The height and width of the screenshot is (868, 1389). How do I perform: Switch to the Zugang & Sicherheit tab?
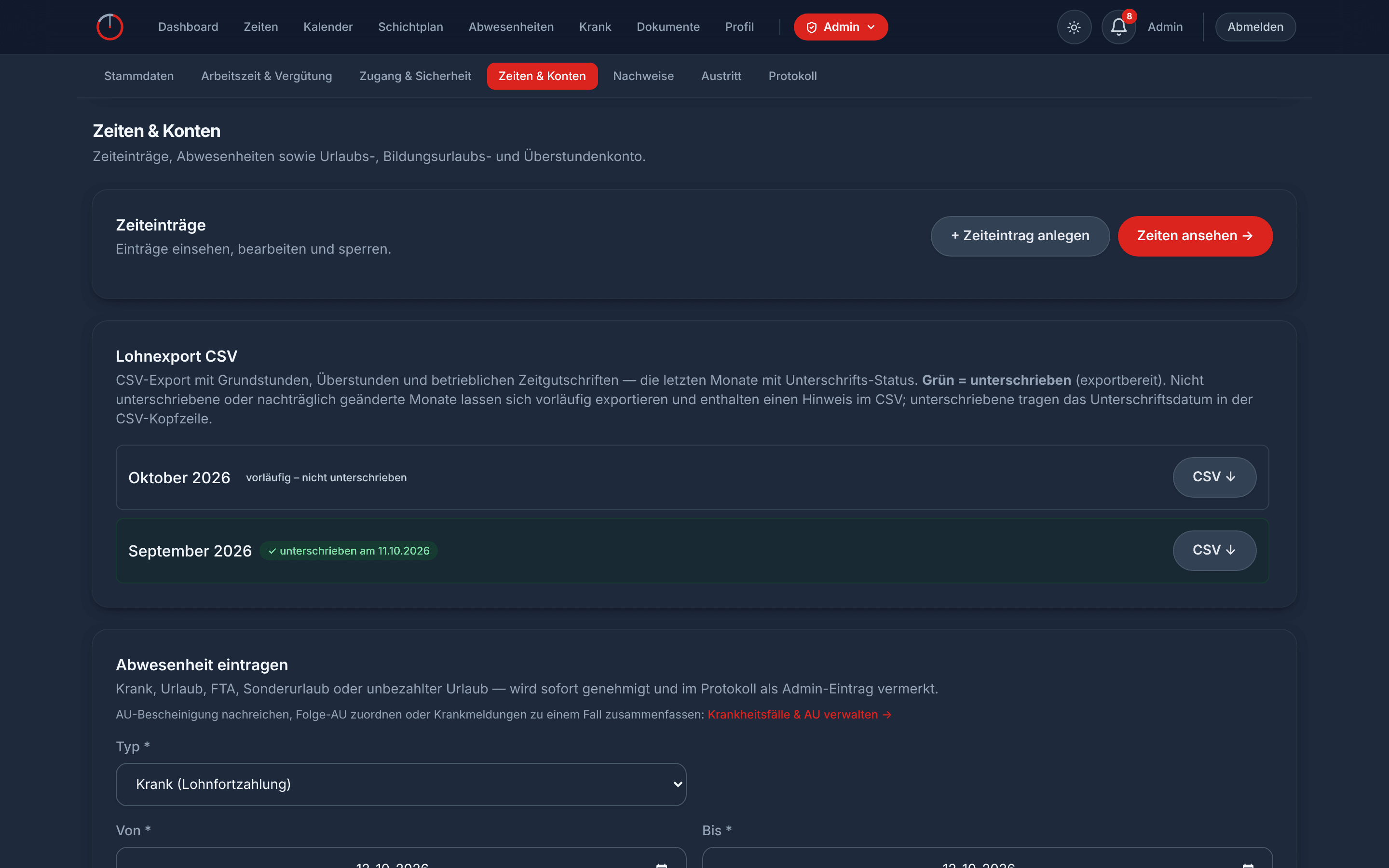click(415, 76)
